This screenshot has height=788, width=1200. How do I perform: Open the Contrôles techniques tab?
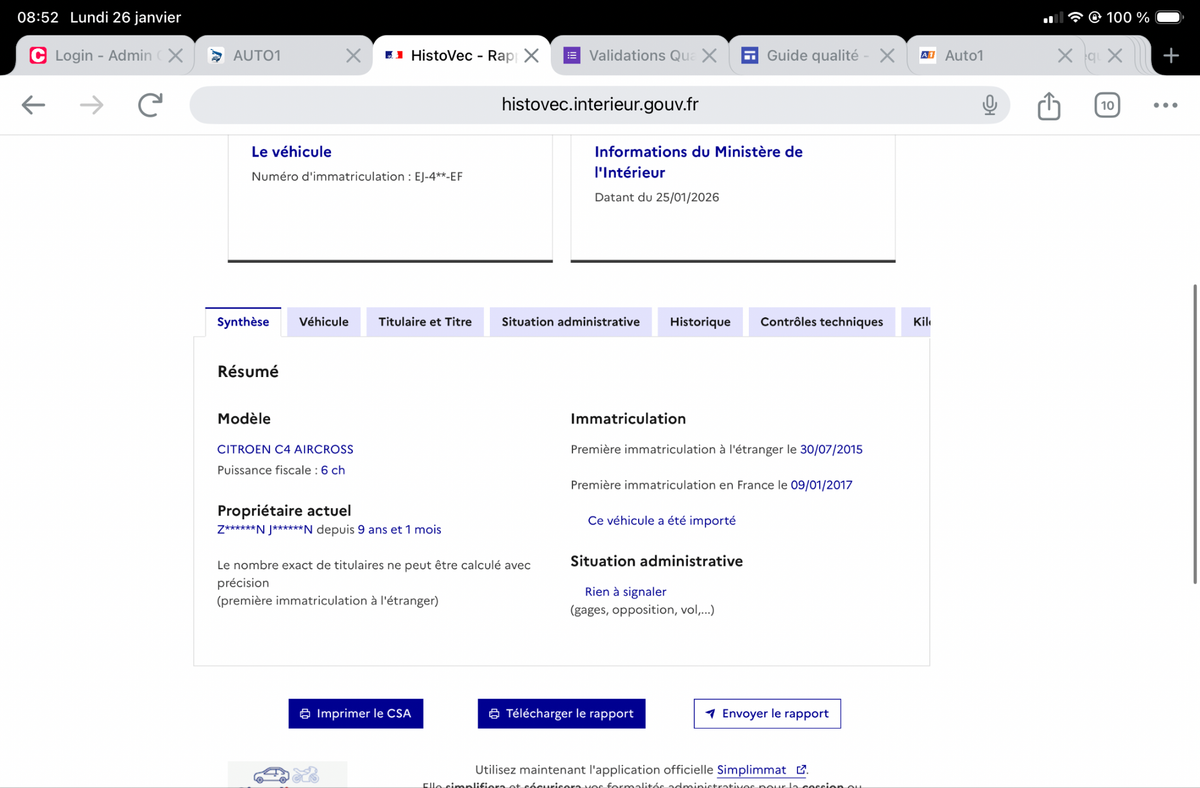821,322
